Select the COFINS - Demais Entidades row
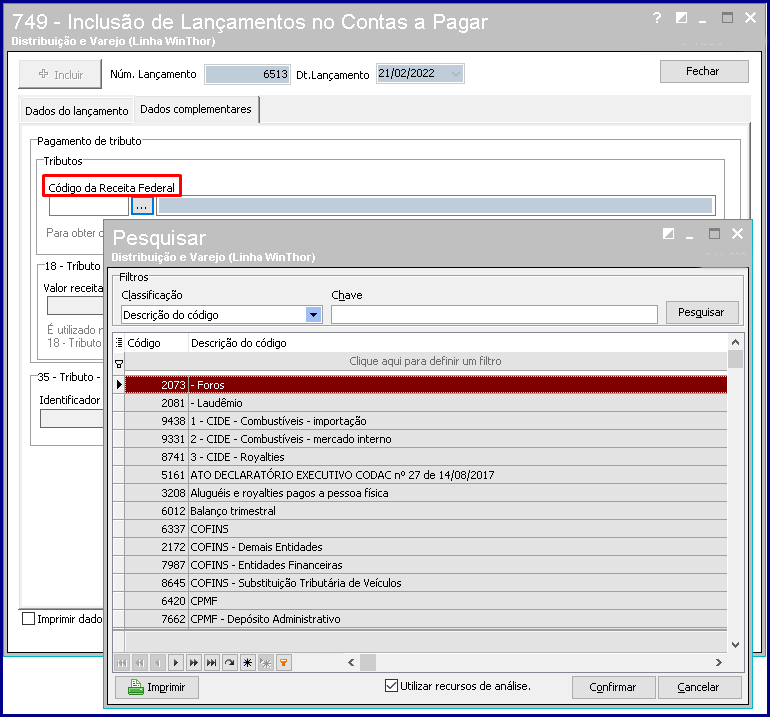Image resolution: width=770 pixels, height=717 pixels. click(426, 547)
